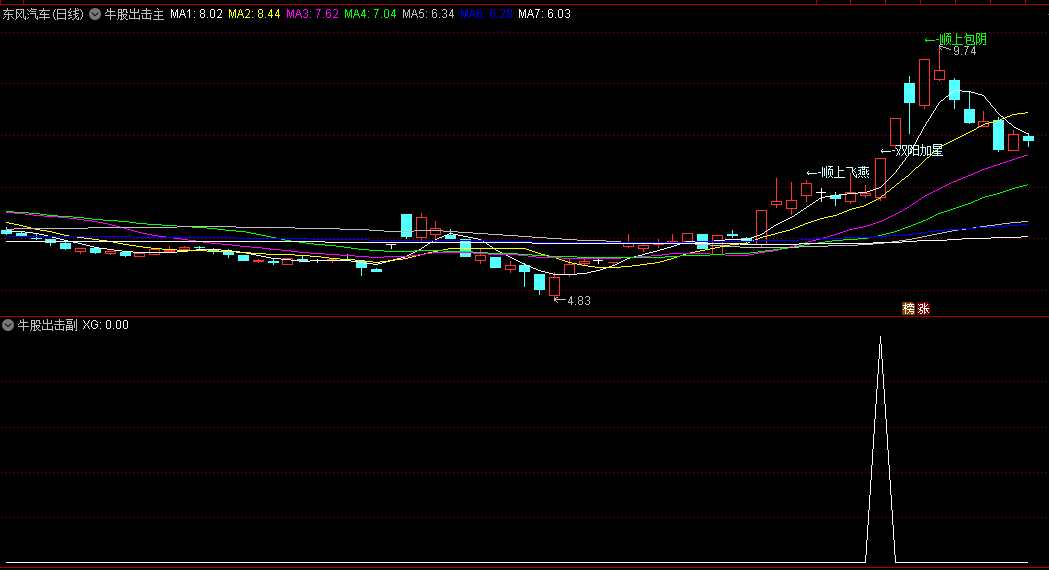
Task: Select the 牛股出击副 sub-indicator name
Action: (47, 325)
